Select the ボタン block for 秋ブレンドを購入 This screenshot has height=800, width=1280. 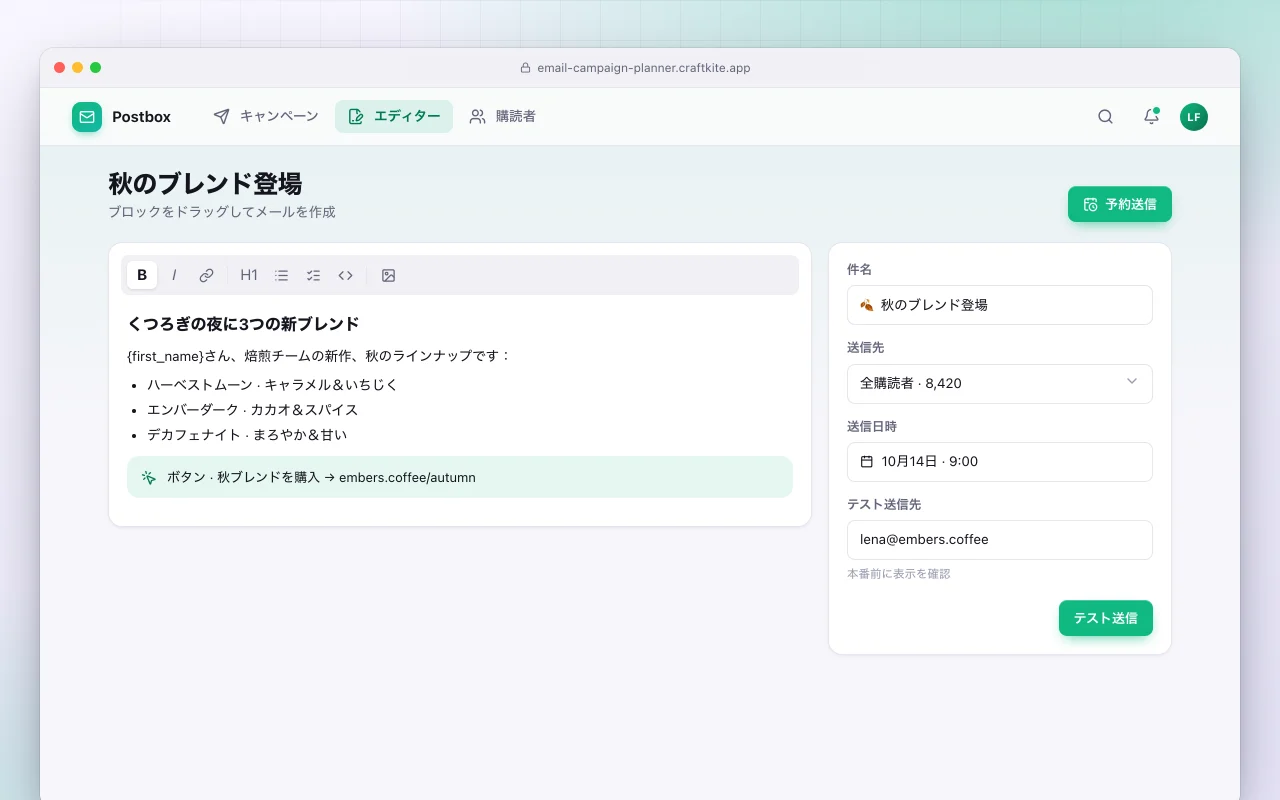(460, 477)
